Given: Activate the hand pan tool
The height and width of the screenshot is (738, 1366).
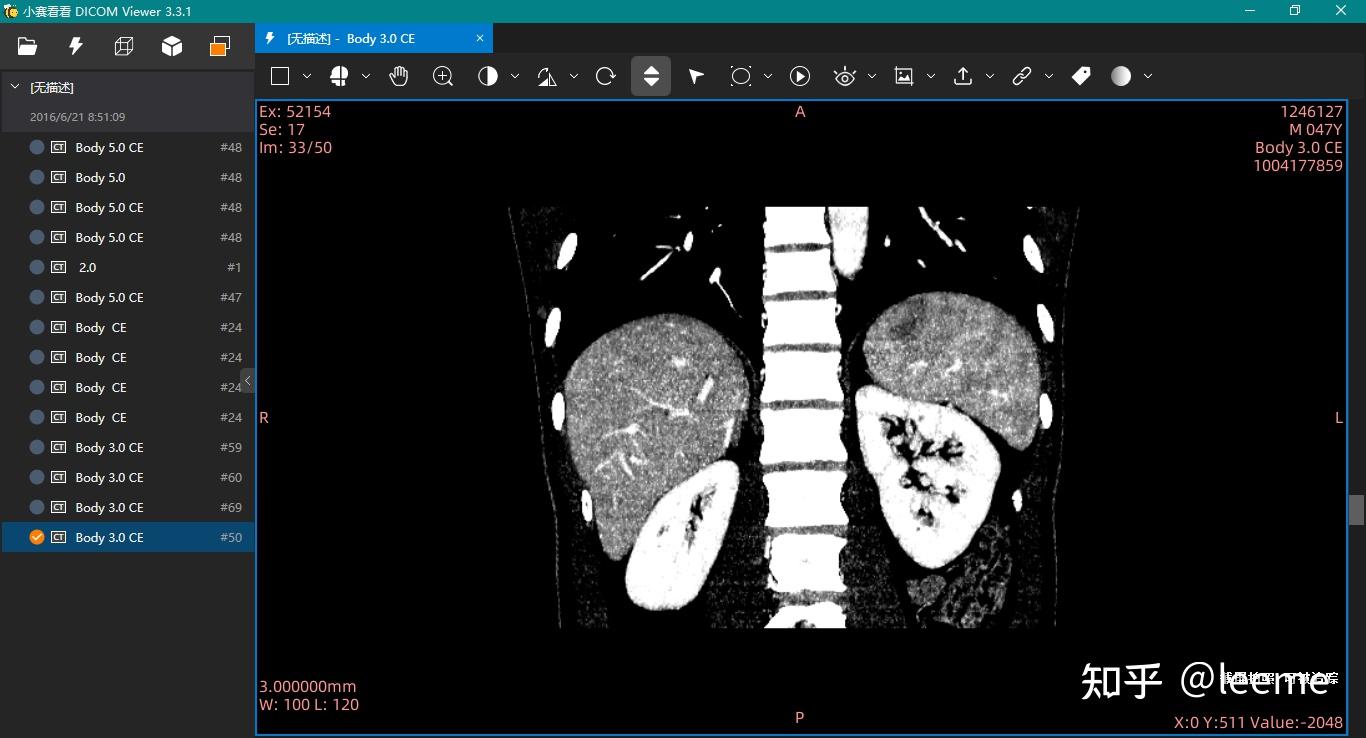Looking at the screenshot, I should click(399, 76).
